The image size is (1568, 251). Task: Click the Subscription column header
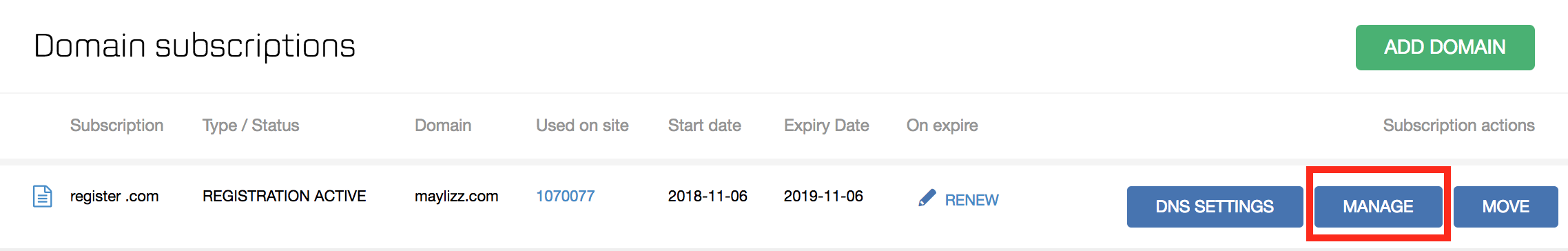click(x=116, y=125)
